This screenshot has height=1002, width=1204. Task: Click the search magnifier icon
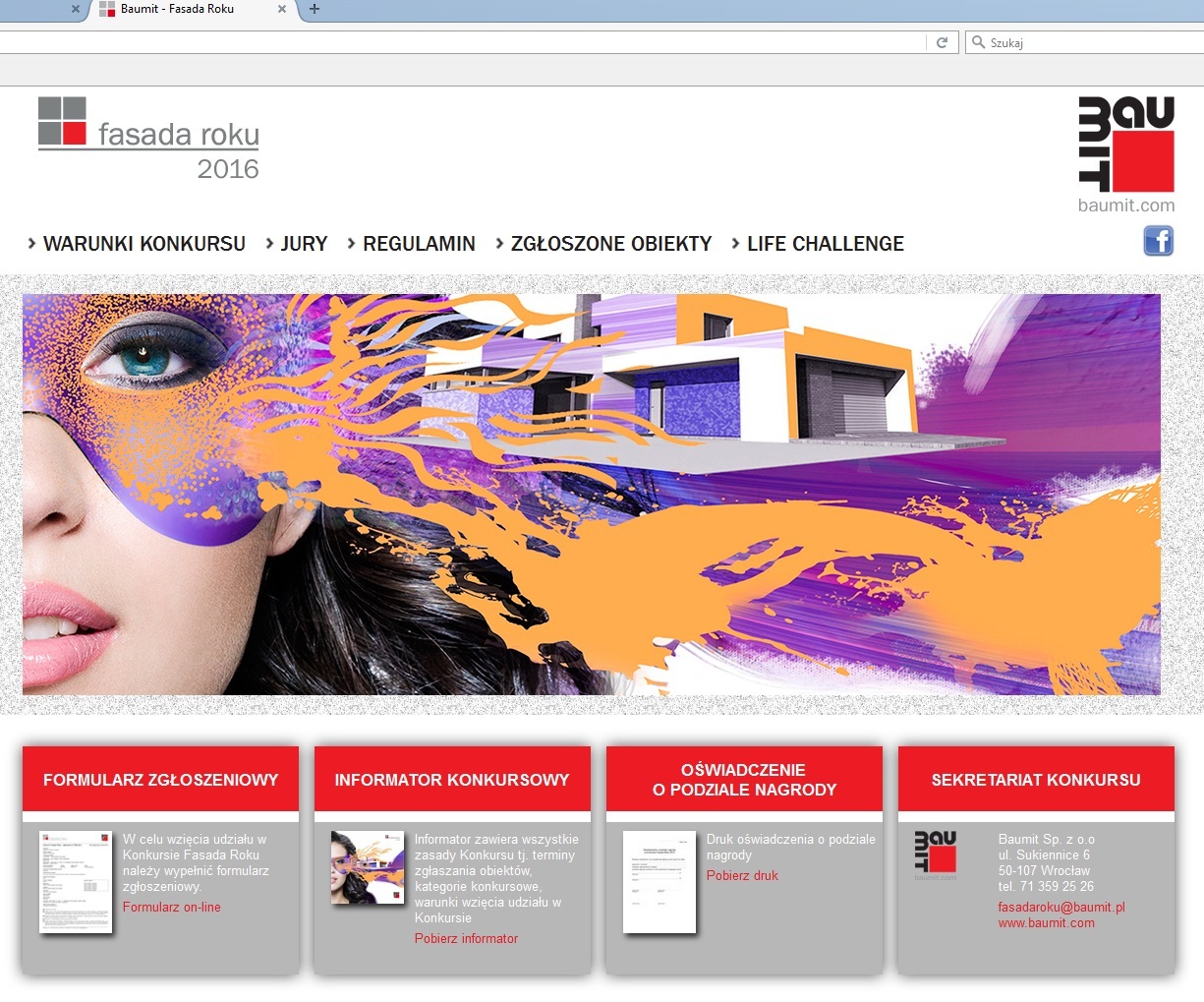pyautogui.click(x=978, y=42)
